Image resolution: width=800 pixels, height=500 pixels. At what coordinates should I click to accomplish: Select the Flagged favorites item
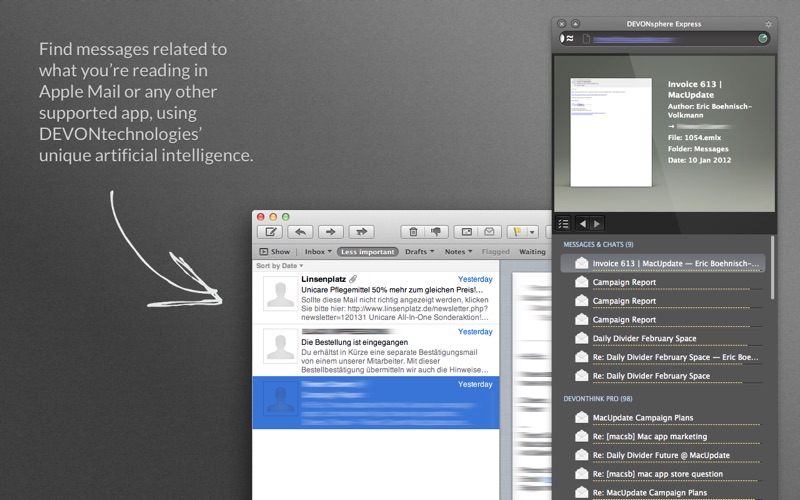pos(495,252)
